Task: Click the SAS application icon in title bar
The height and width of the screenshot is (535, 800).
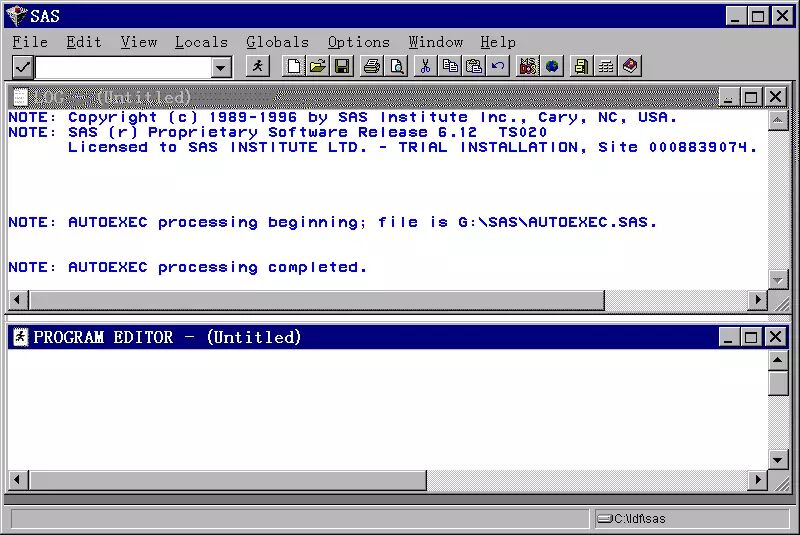Action: 17,16
